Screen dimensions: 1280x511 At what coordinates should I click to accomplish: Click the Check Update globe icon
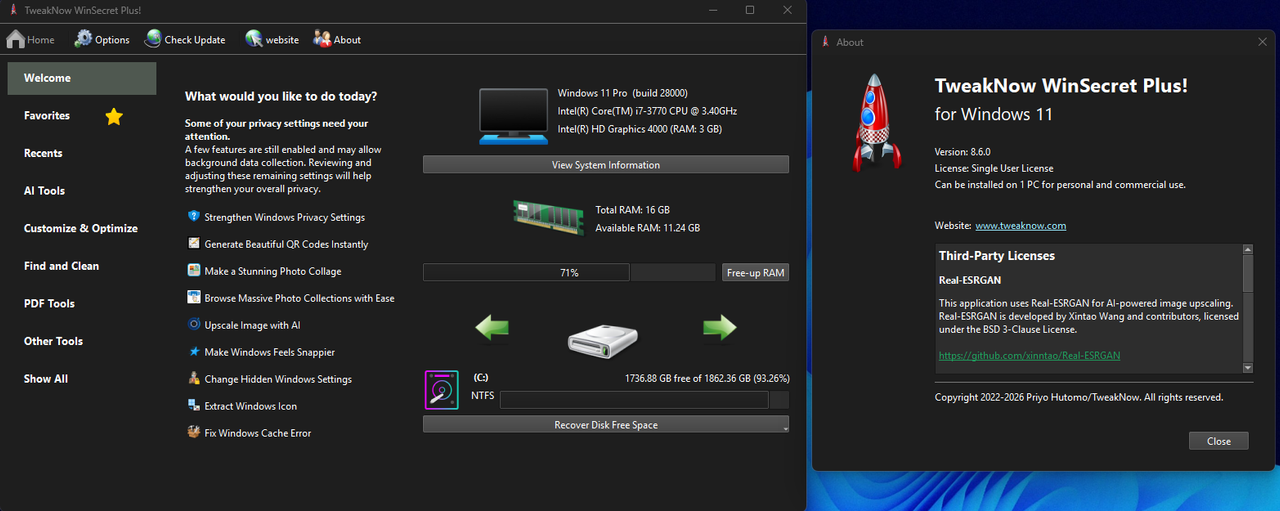tap(153, 40)
